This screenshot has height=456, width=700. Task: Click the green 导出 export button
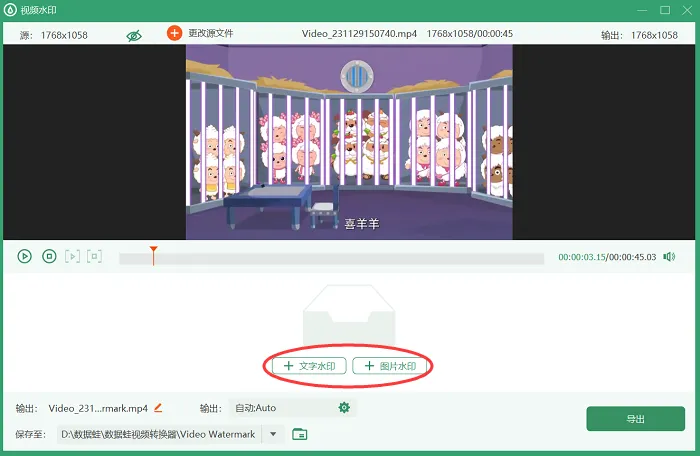tap(635, 418)
